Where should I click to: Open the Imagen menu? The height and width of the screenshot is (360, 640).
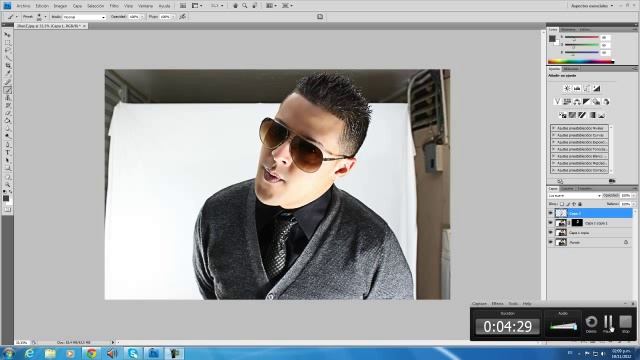click(x=60, y=6)
